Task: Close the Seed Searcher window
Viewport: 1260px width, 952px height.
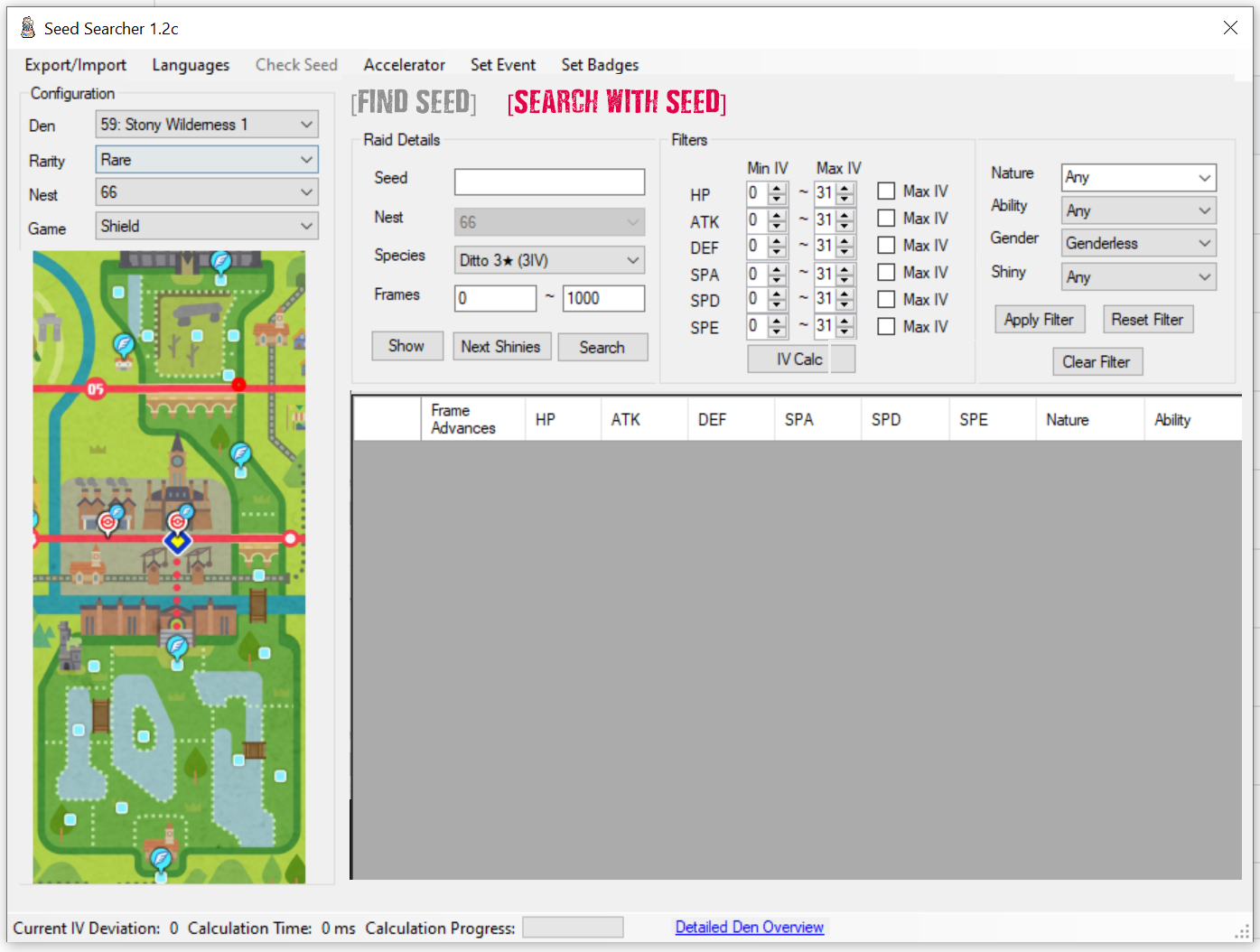Action: click(x=1230, y=28)
